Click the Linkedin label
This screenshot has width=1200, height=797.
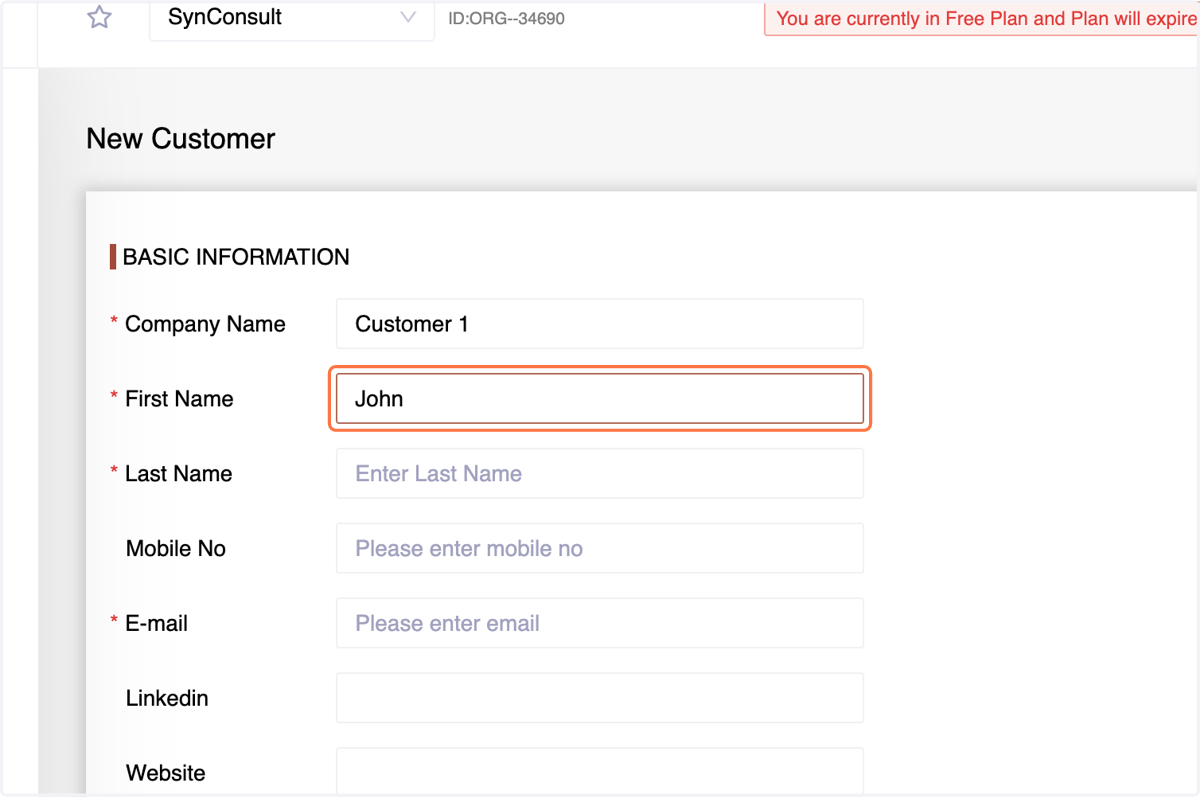[167, 698]
